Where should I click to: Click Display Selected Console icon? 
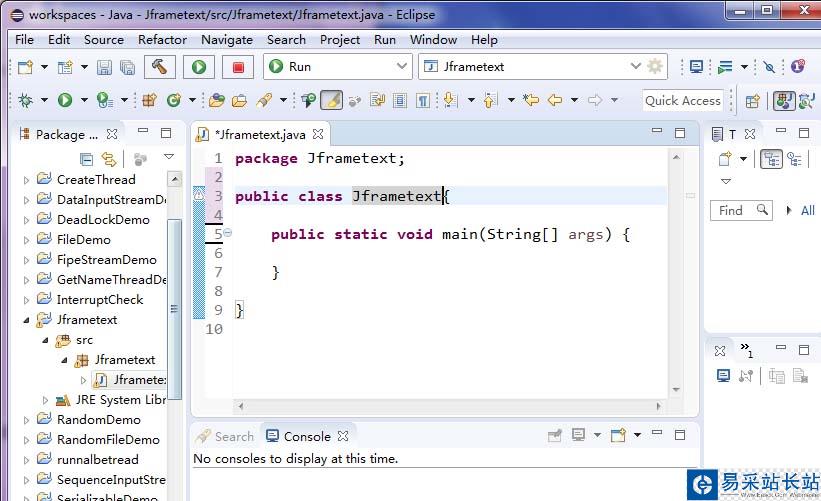tap(578, 435)
